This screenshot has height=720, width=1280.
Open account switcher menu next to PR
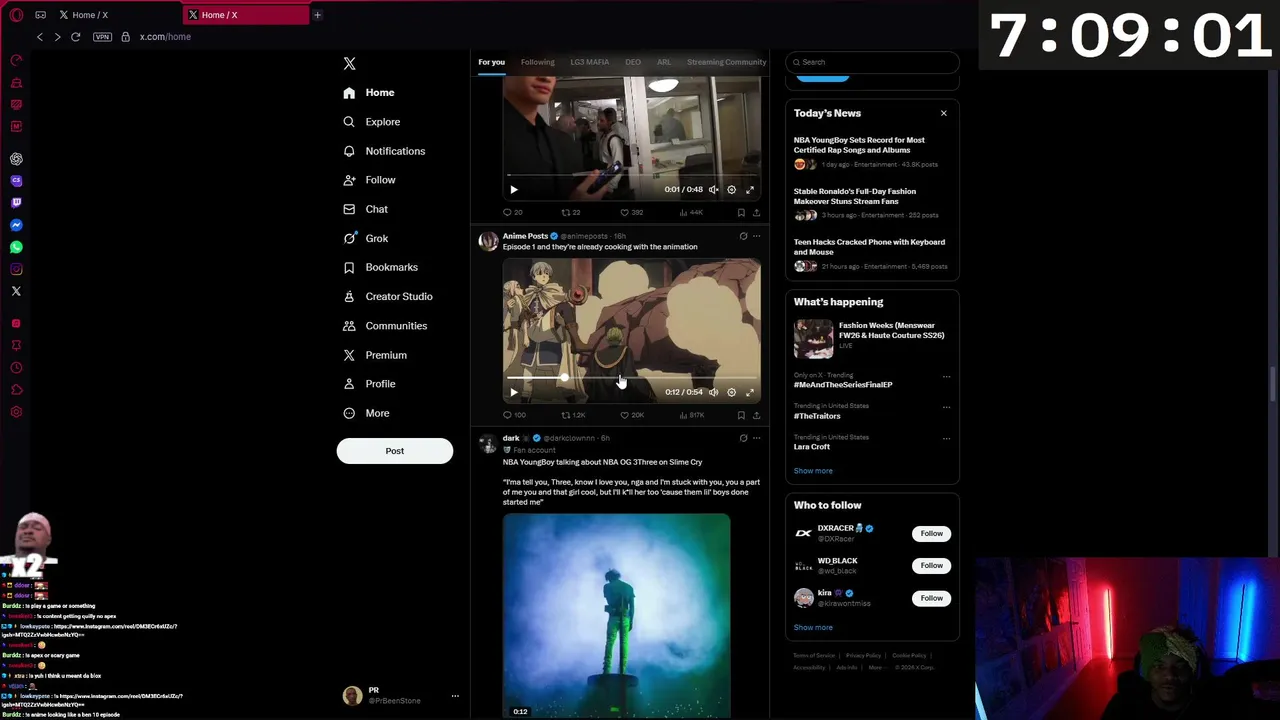pyautogui.click(x=455, y=696)
